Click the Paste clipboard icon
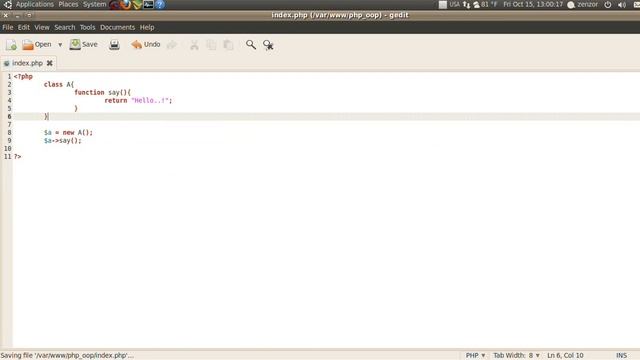The height and width of the screenshot is (360, 640). [229, 44]
